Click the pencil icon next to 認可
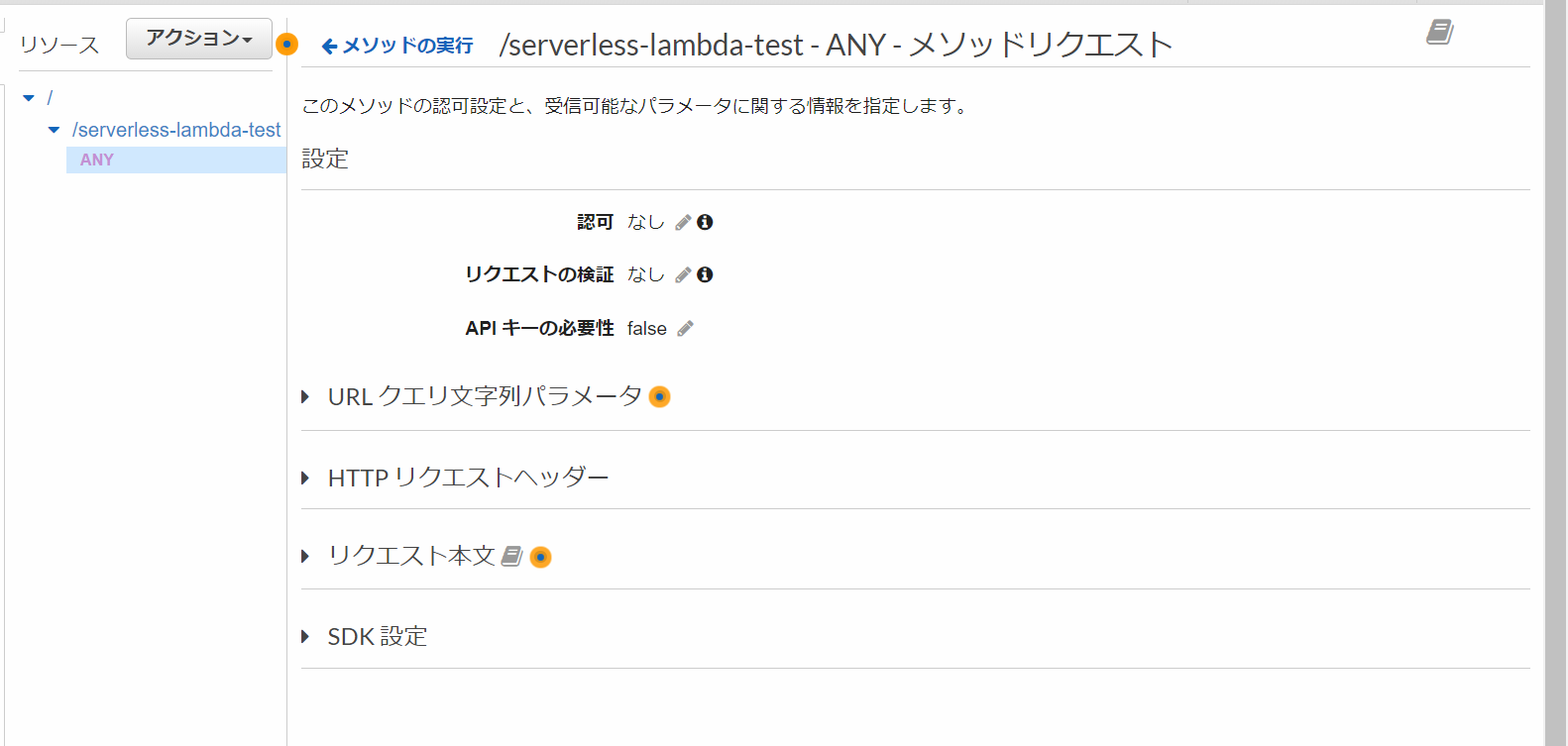Viewport: 1568px width, 746px height. 682,222
